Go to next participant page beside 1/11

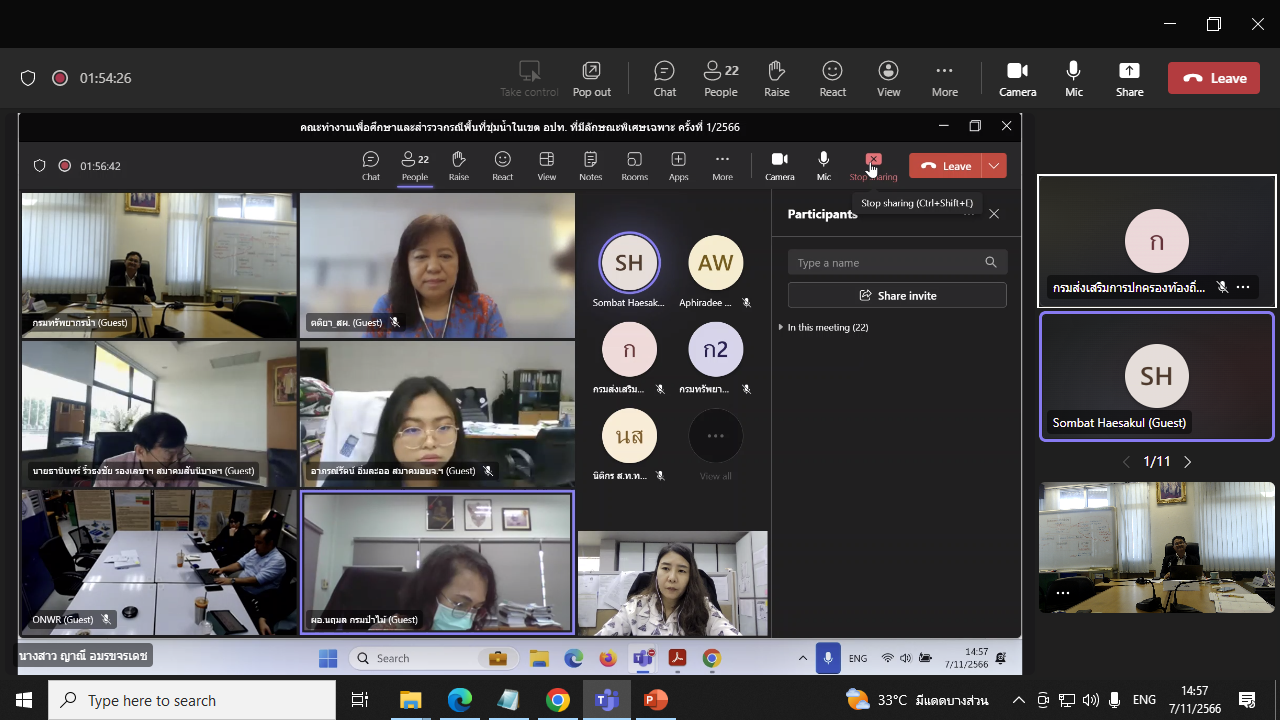(1188, 462)
